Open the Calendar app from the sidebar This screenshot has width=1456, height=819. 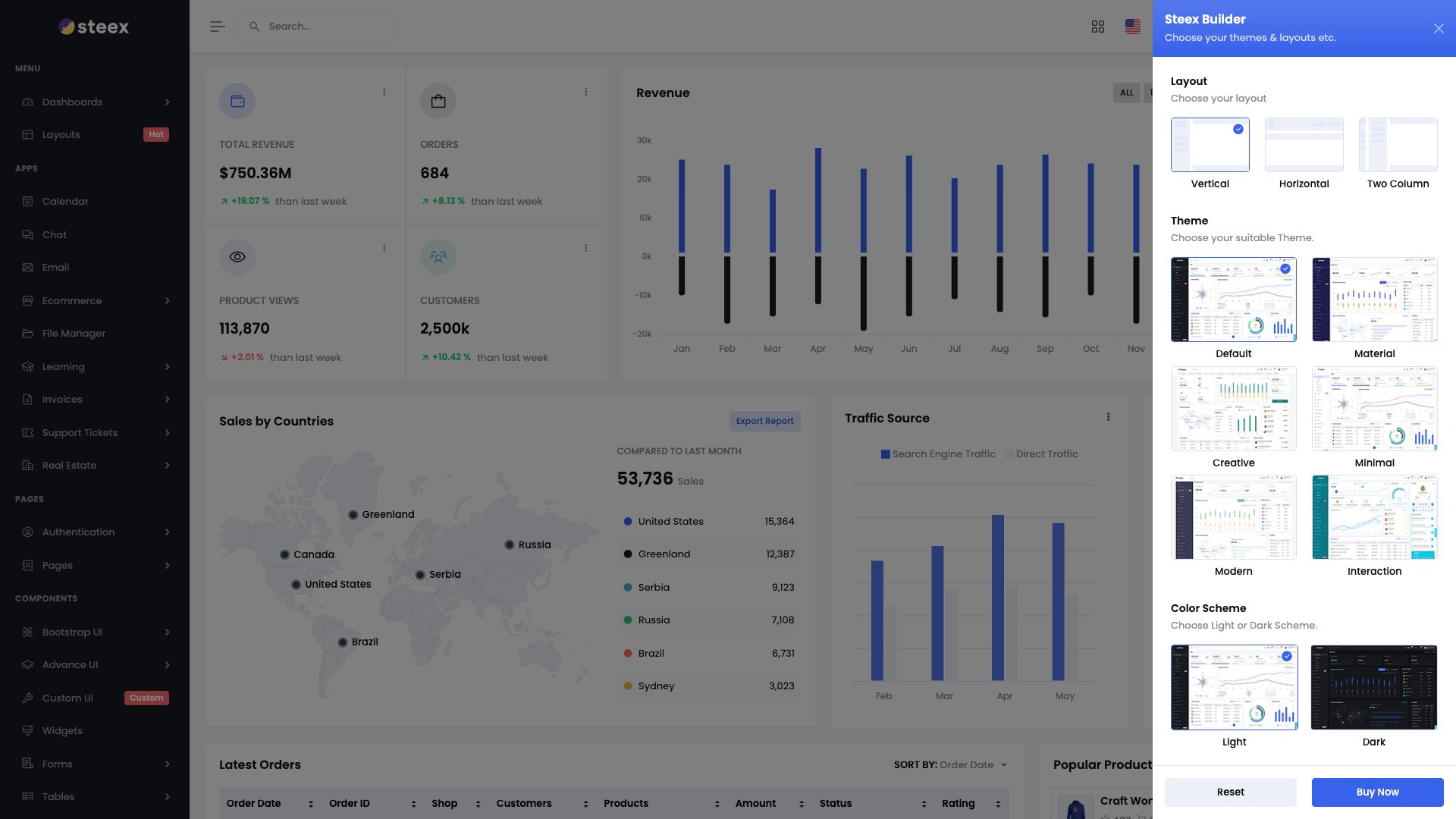click(28, 201)
